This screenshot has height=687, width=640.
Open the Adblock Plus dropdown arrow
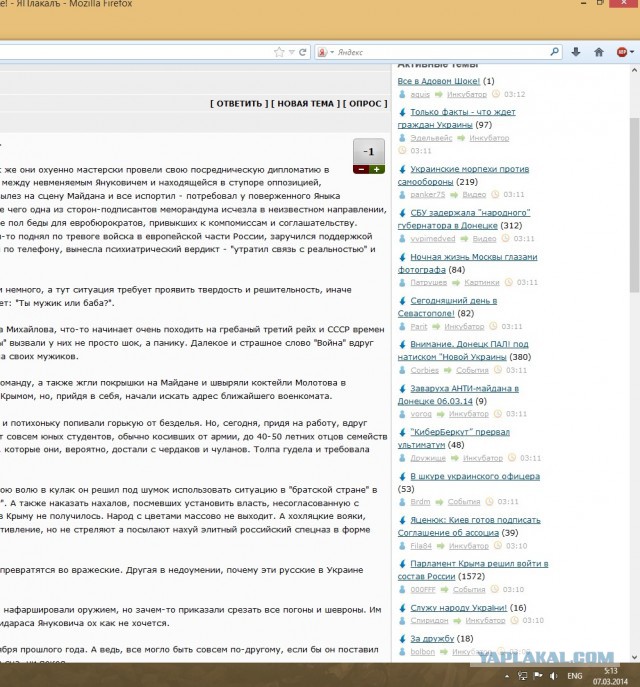(x=632, y=52)
